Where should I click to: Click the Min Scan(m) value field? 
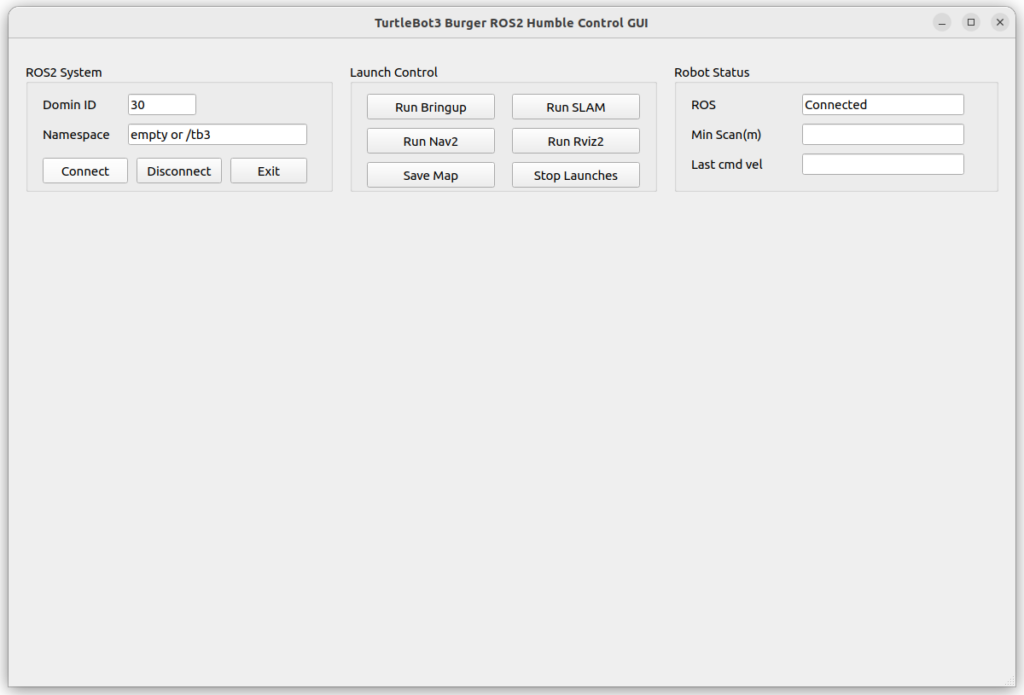[x=883, y=135]
